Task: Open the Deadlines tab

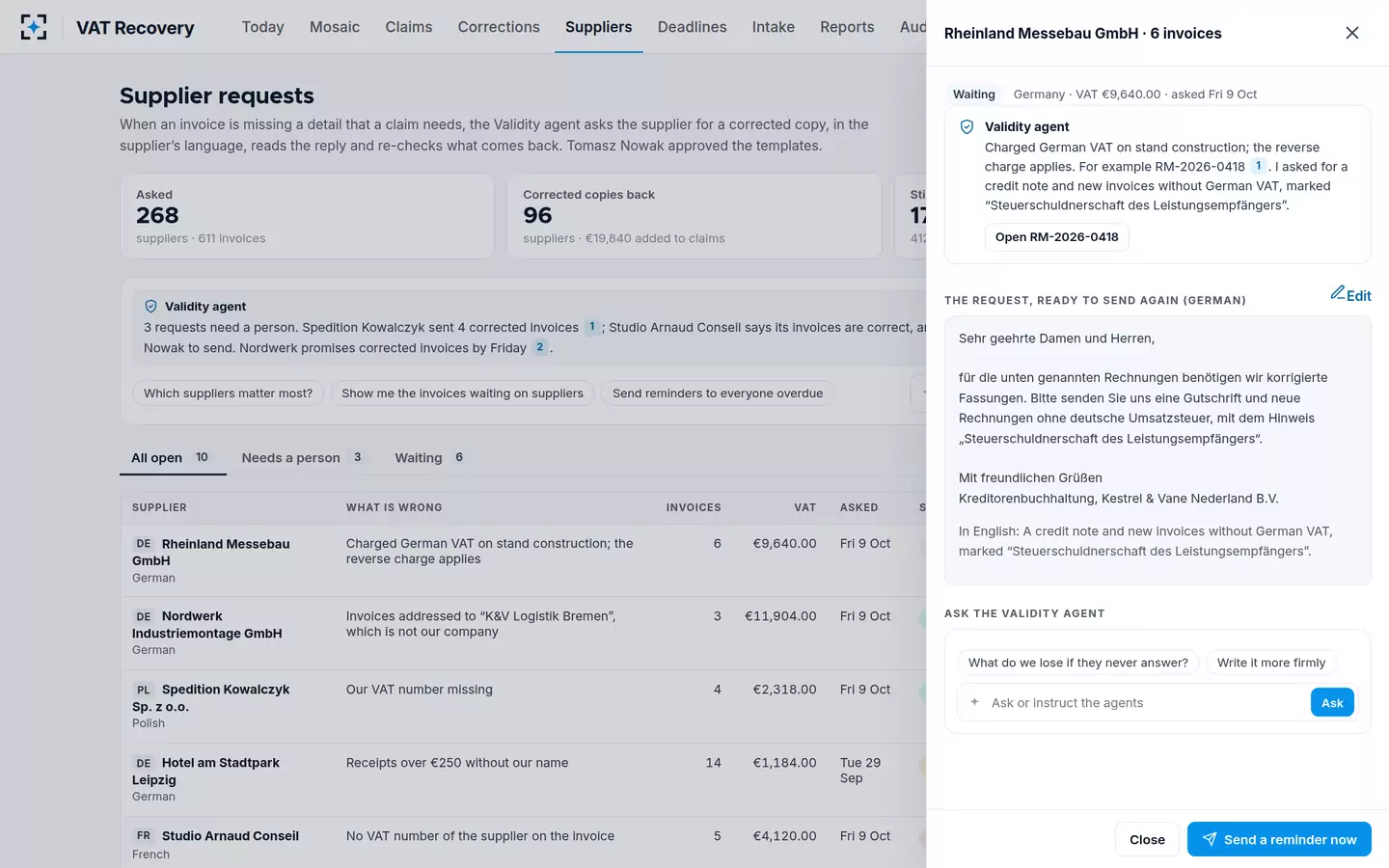Action: click(x=693, y=27)
